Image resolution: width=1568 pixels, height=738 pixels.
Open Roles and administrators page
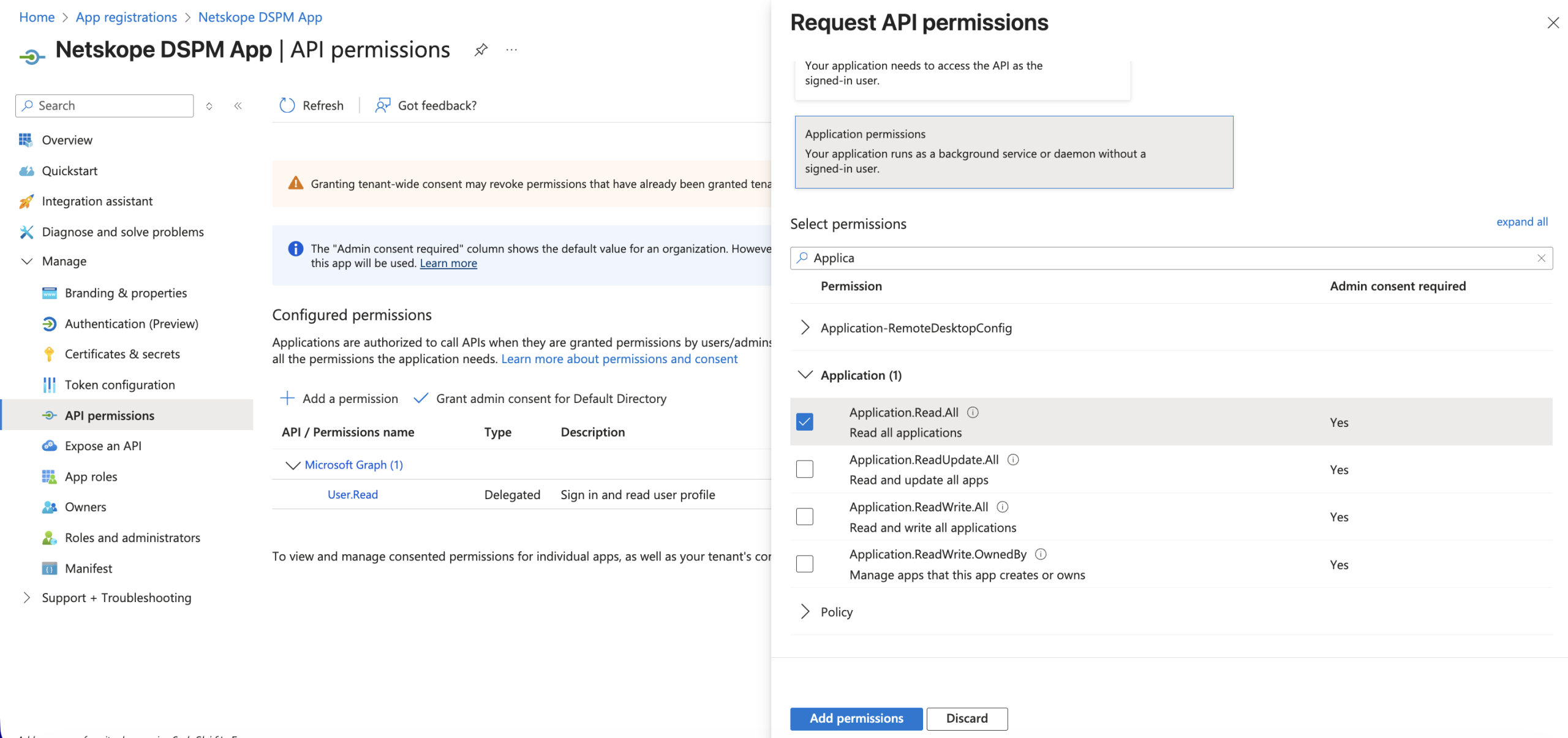pyautogui.click(x=132, y=537)
